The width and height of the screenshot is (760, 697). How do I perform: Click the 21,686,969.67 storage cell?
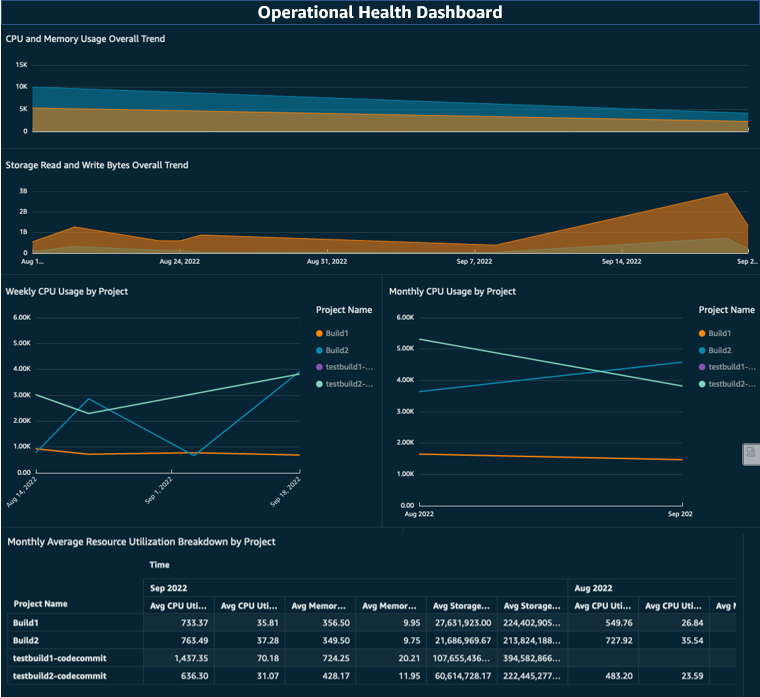click(x=463, y=641)
